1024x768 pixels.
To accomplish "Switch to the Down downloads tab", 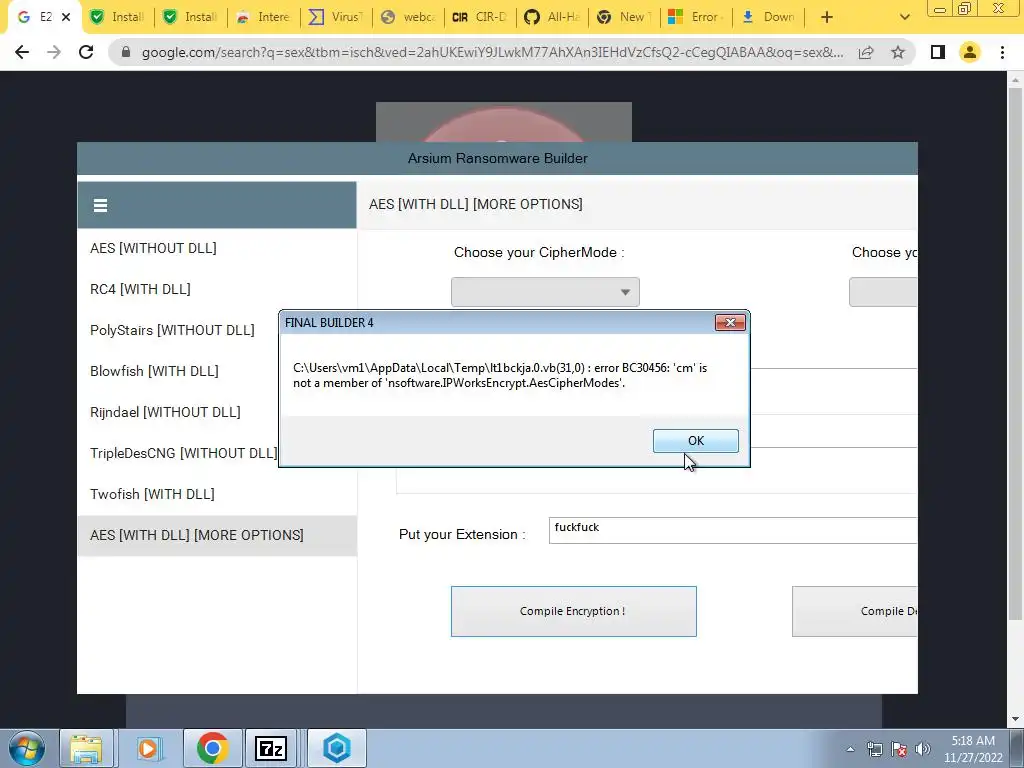I will point(770,17).
